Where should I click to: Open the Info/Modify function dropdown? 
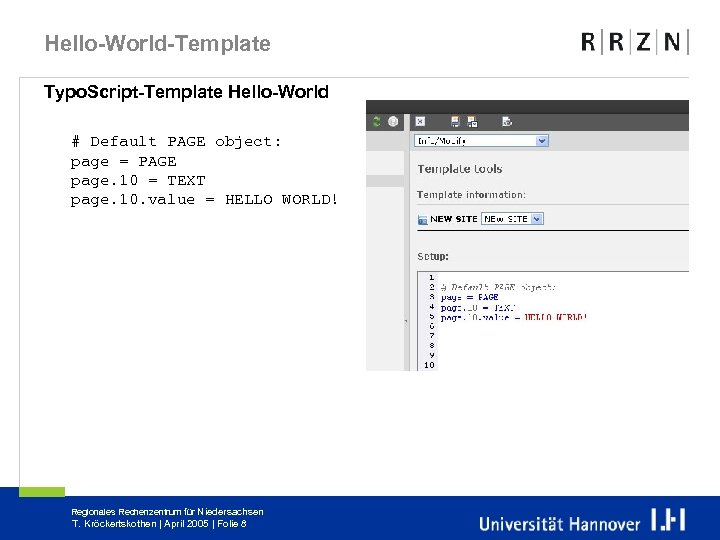(481, 141)
